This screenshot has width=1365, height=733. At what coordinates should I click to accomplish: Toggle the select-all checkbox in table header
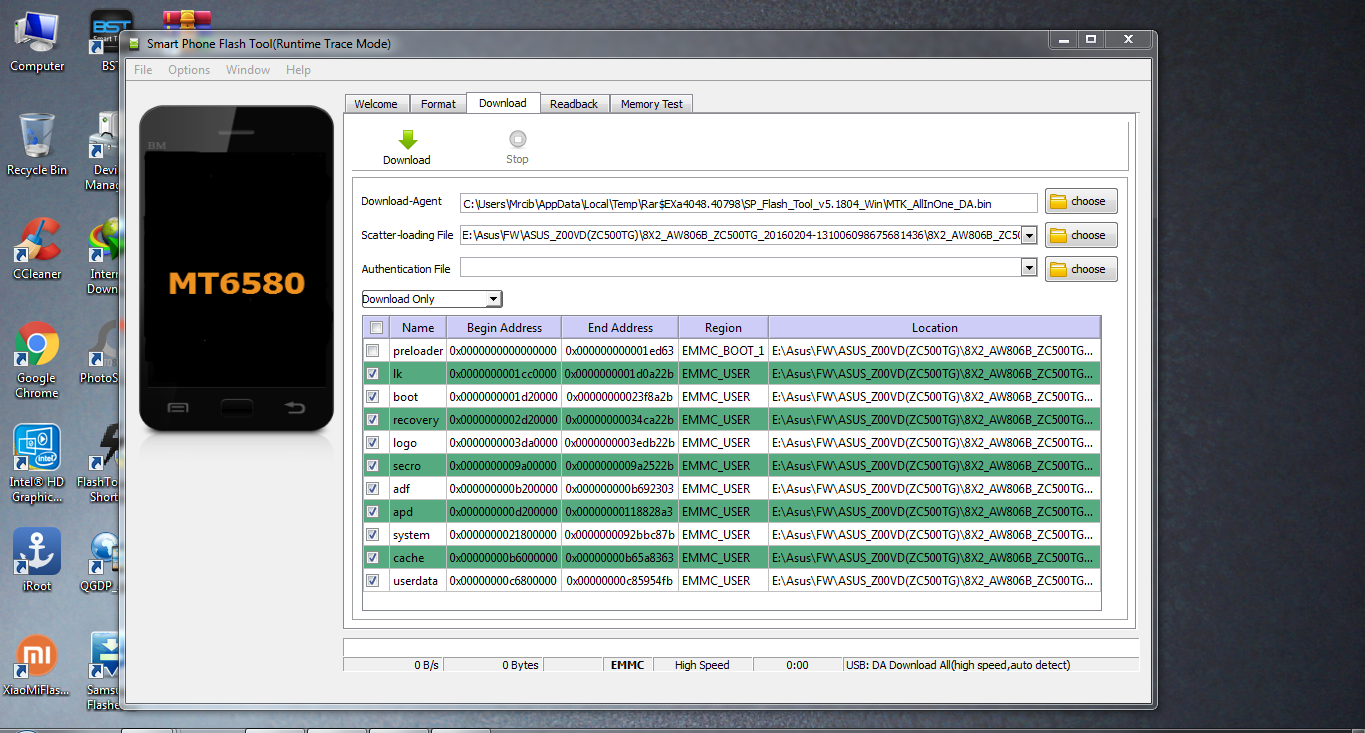pos(376,328)
